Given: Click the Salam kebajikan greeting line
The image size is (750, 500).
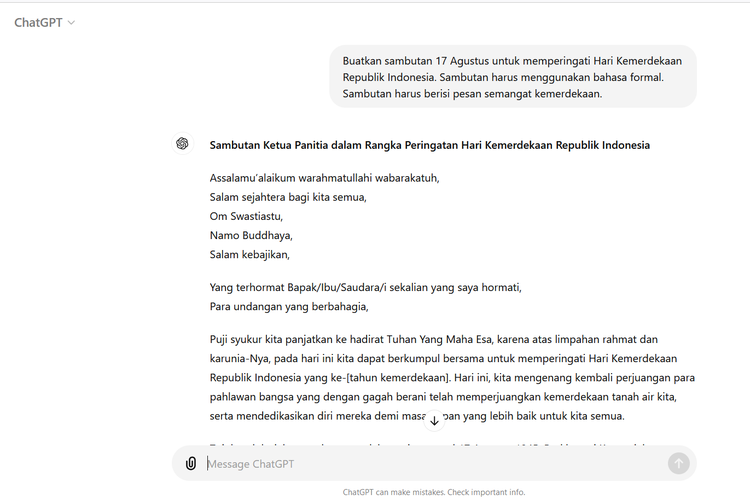Looking at the screenshot, I should point(249,254).
